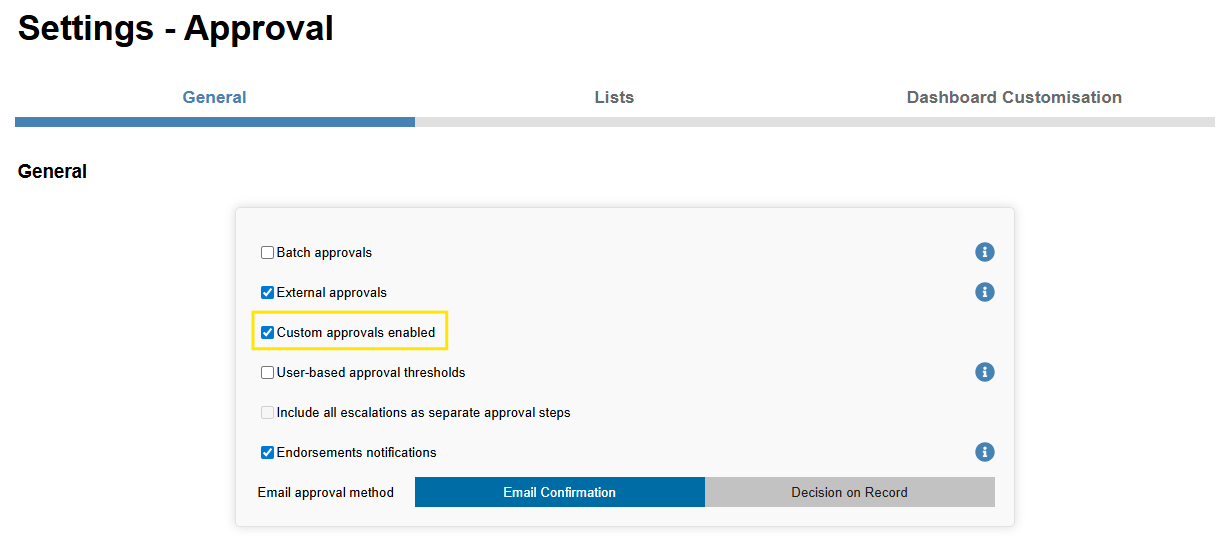Show info tooltip for External approvals

[985, 292]
